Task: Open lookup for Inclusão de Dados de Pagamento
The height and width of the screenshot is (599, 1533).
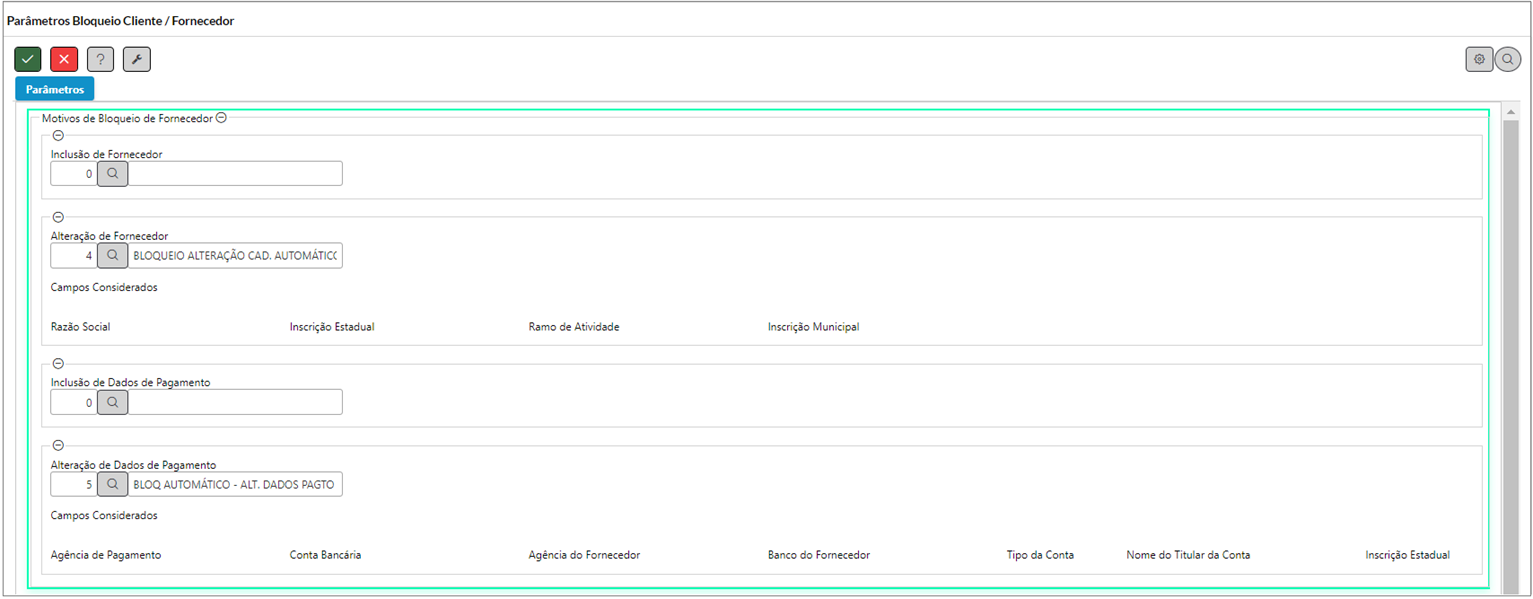Action: pos(113,402)
